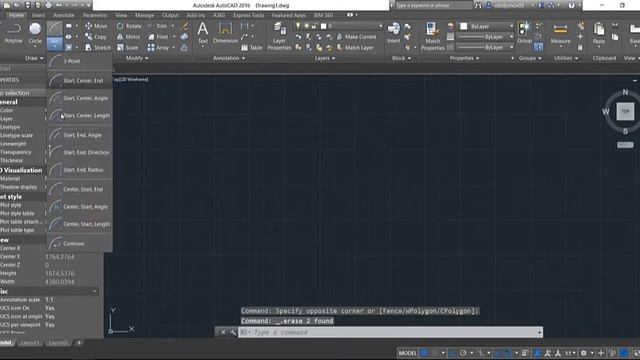Choose the Continue arc option

[80, 243]
